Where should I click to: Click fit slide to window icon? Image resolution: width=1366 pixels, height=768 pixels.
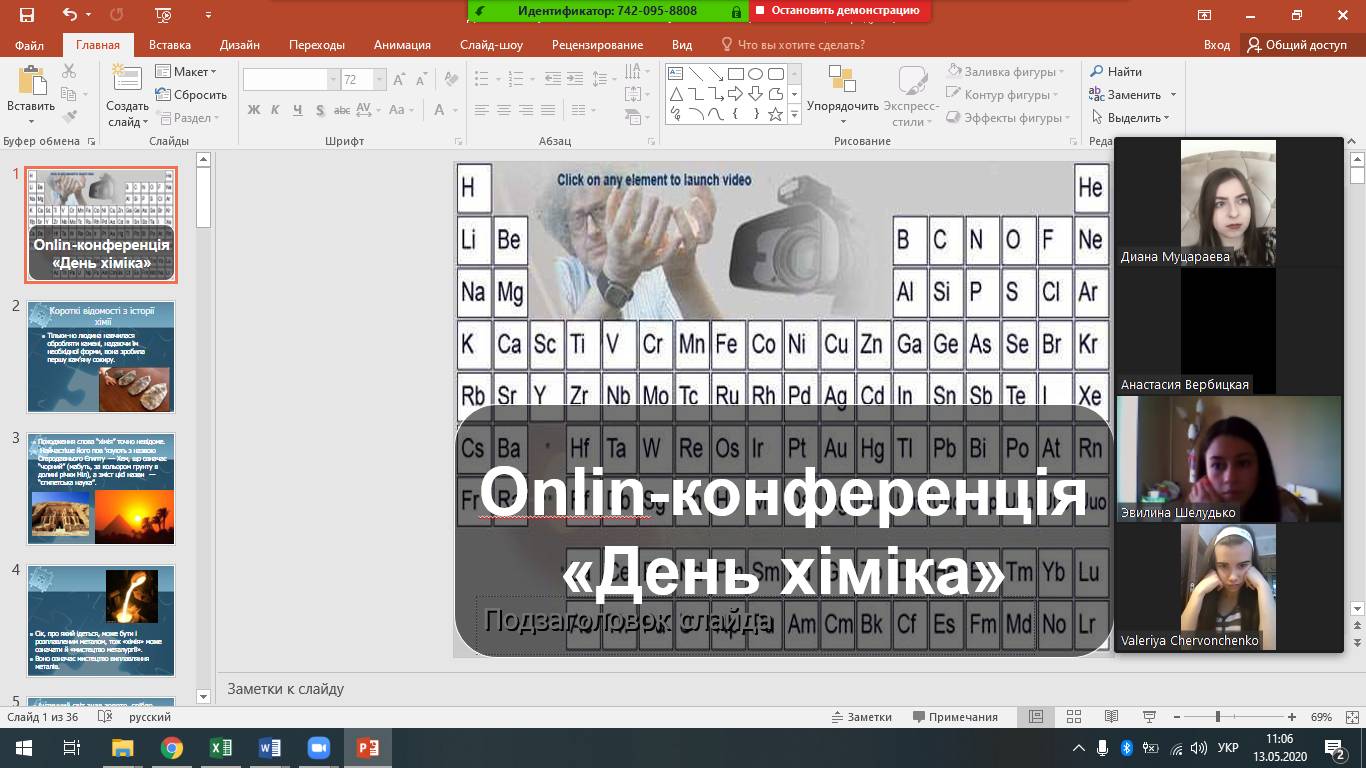coord(1349,717)
